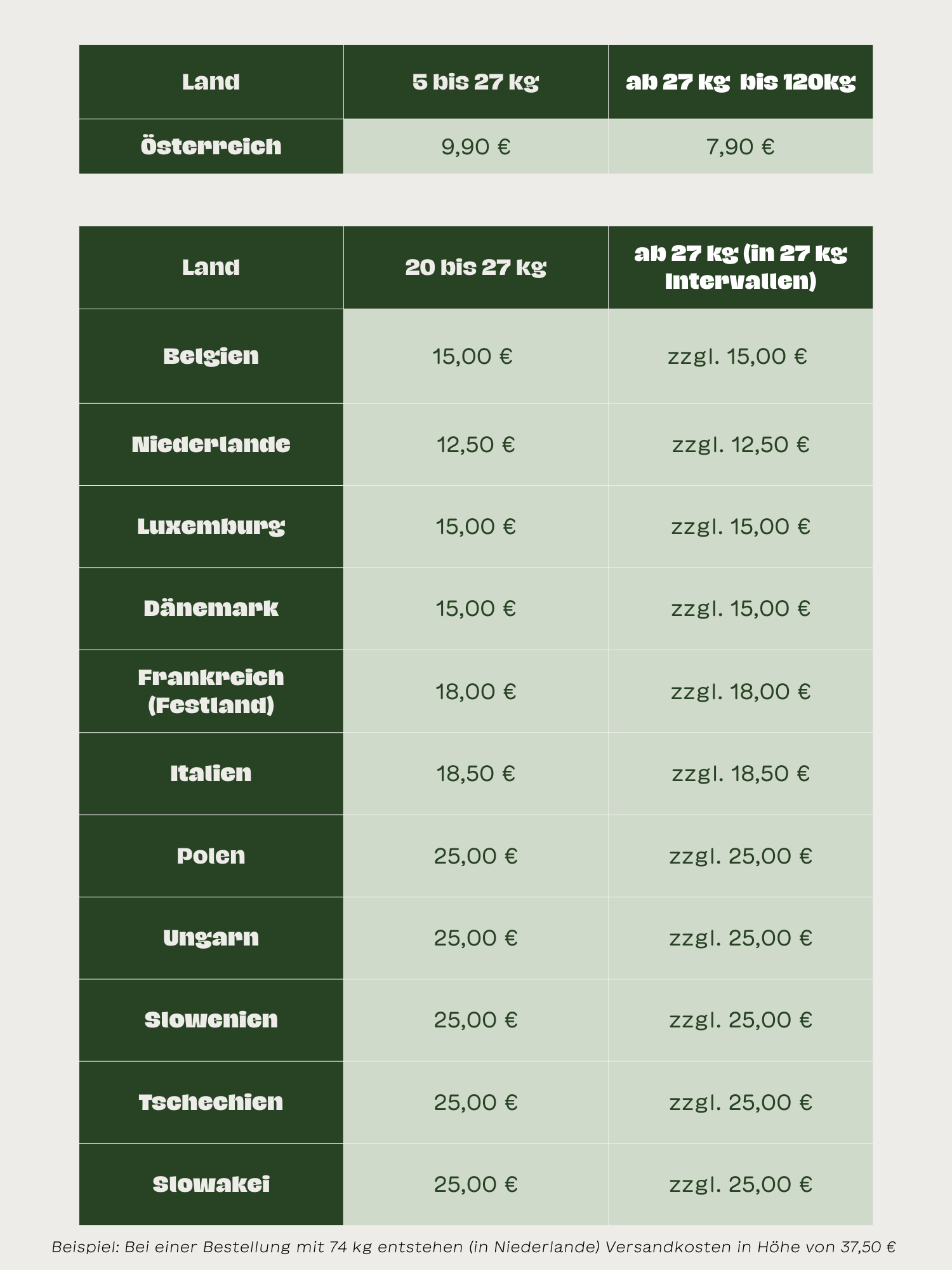Select the Polen row label

pos(211,856)
